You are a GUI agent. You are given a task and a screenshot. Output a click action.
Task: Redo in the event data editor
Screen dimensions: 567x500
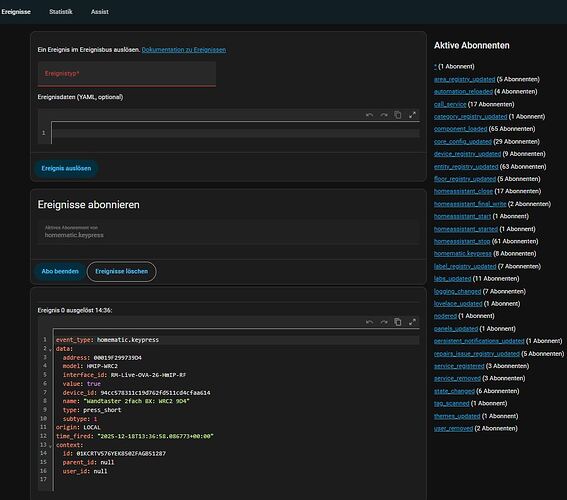pyautogui.click(x=384, y=115)
